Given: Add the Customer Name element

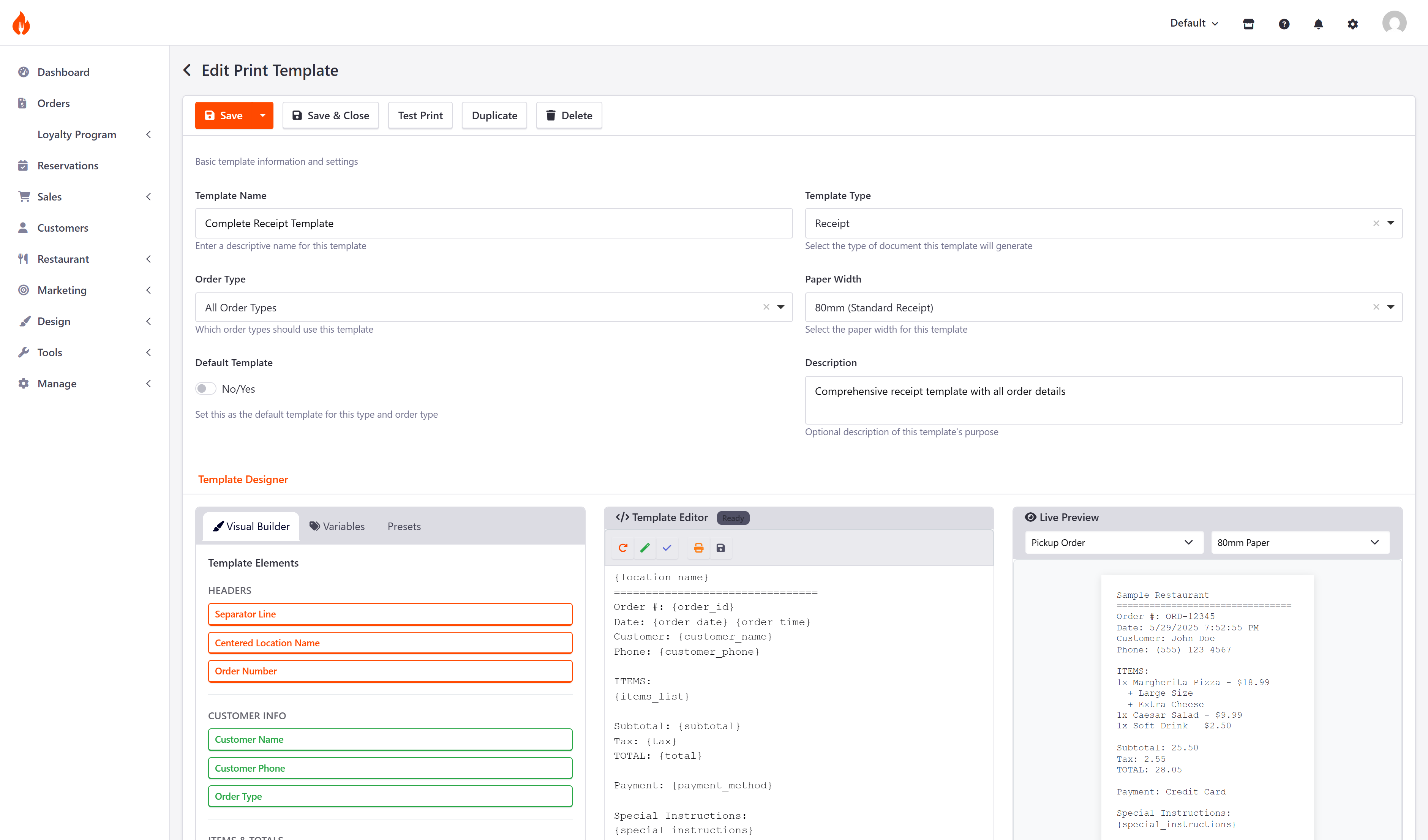Looking at the screenshot, I should [x=390, y=739].
